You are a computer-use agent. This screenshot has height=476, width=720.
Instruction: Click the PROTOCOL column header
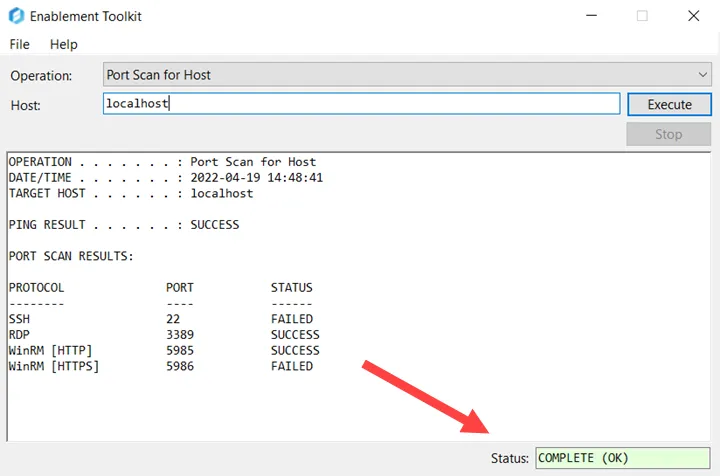(x=36, y=288)
